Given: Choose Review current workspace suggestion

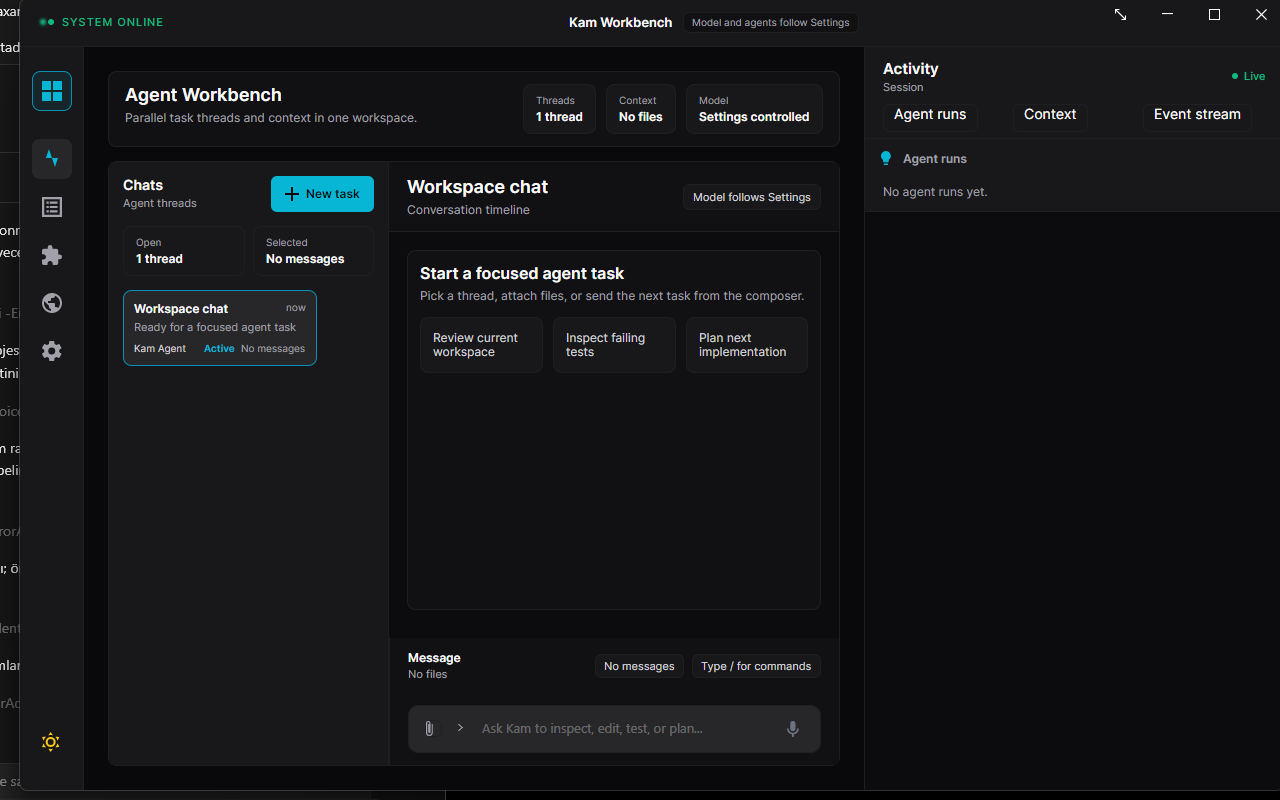Looking at the screenshot, I should [481, 345].
